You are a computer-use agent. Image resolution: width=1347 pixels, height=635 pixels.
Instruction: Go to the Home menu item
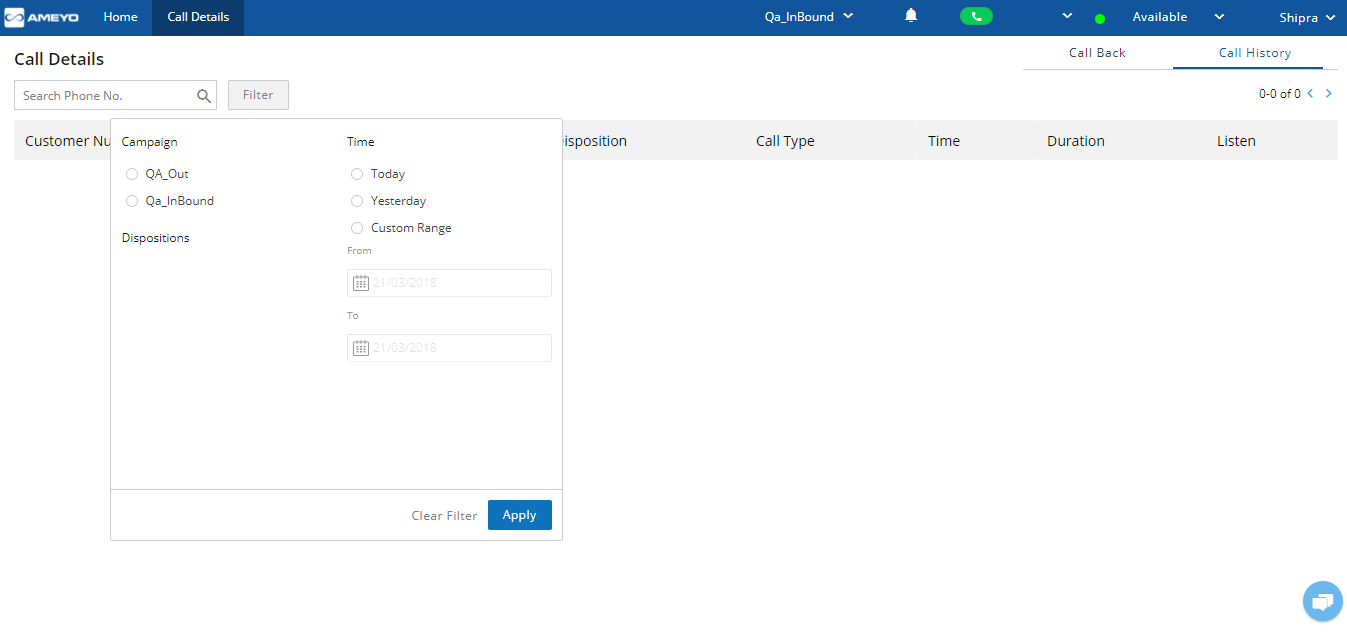click(x=120, y=17)
